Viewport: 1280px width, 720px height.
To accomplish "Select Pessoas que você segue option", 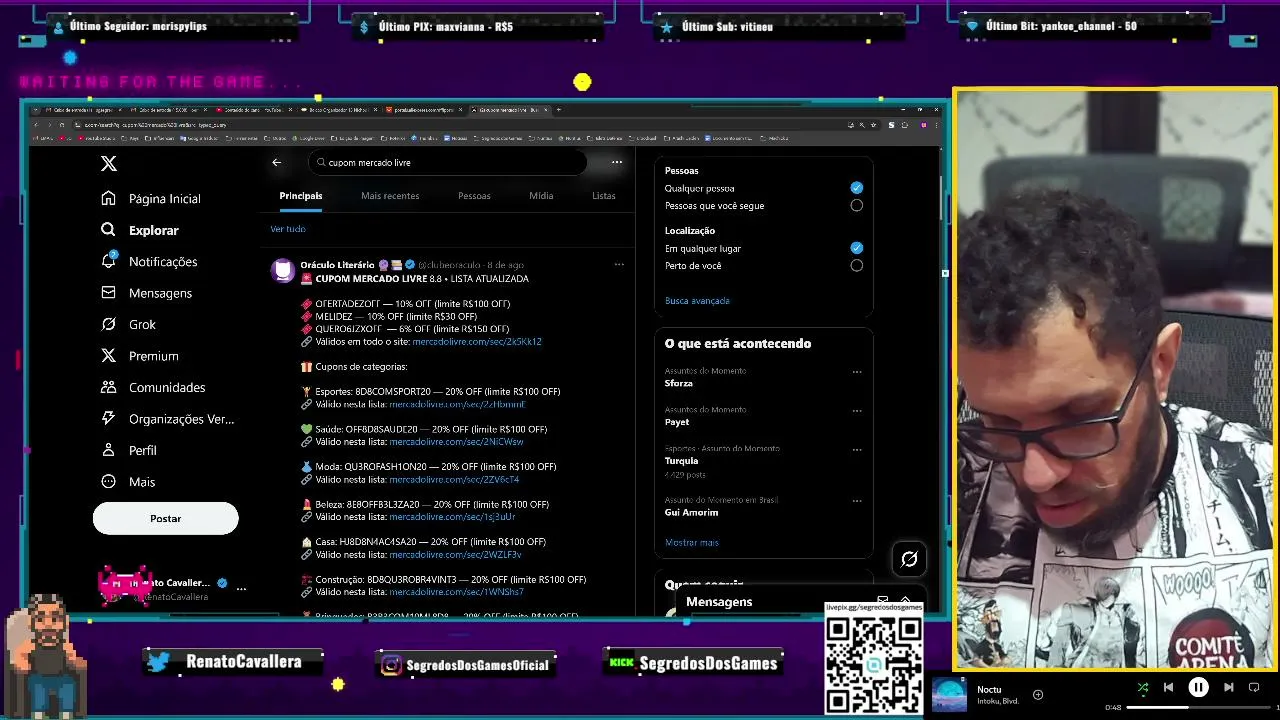I will 856,205.
